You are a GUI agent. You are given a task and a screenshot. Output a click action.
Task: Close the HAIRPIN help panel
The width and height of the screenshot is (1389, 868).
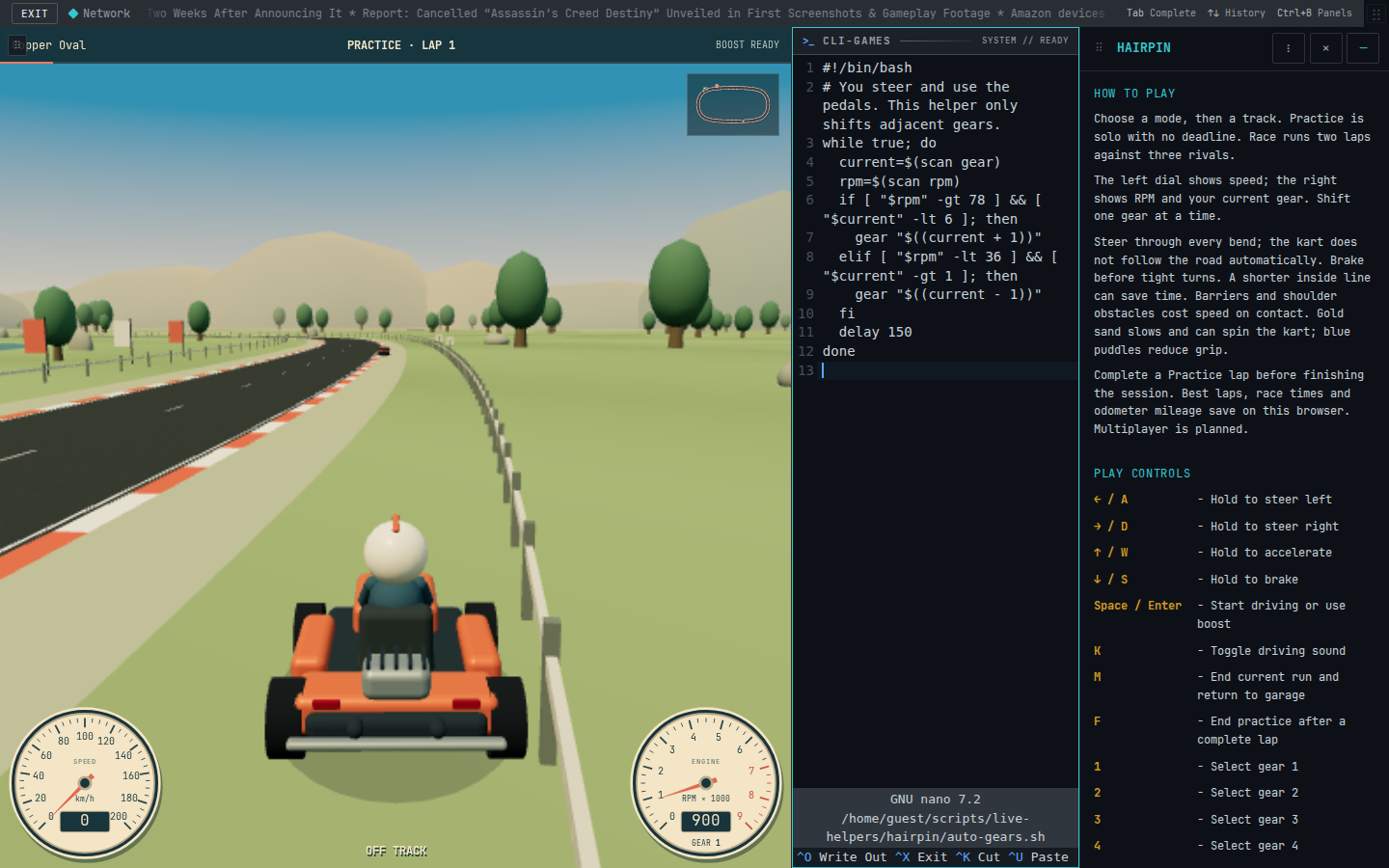1325,48
